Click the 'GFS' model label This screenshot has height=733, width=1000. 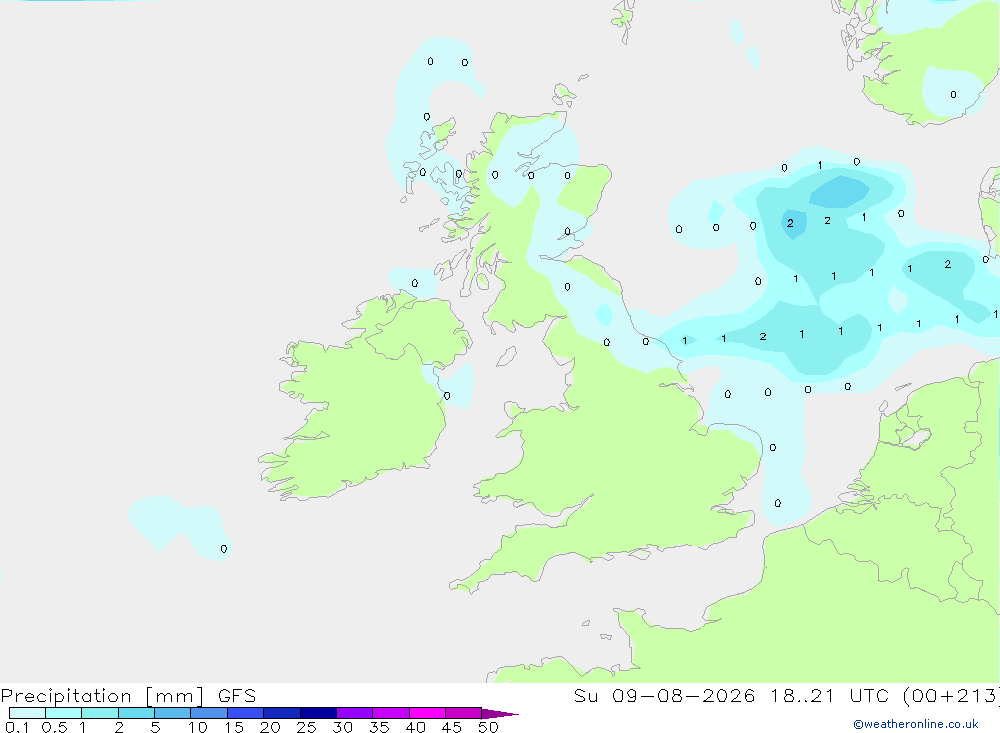tap(237, 696)
